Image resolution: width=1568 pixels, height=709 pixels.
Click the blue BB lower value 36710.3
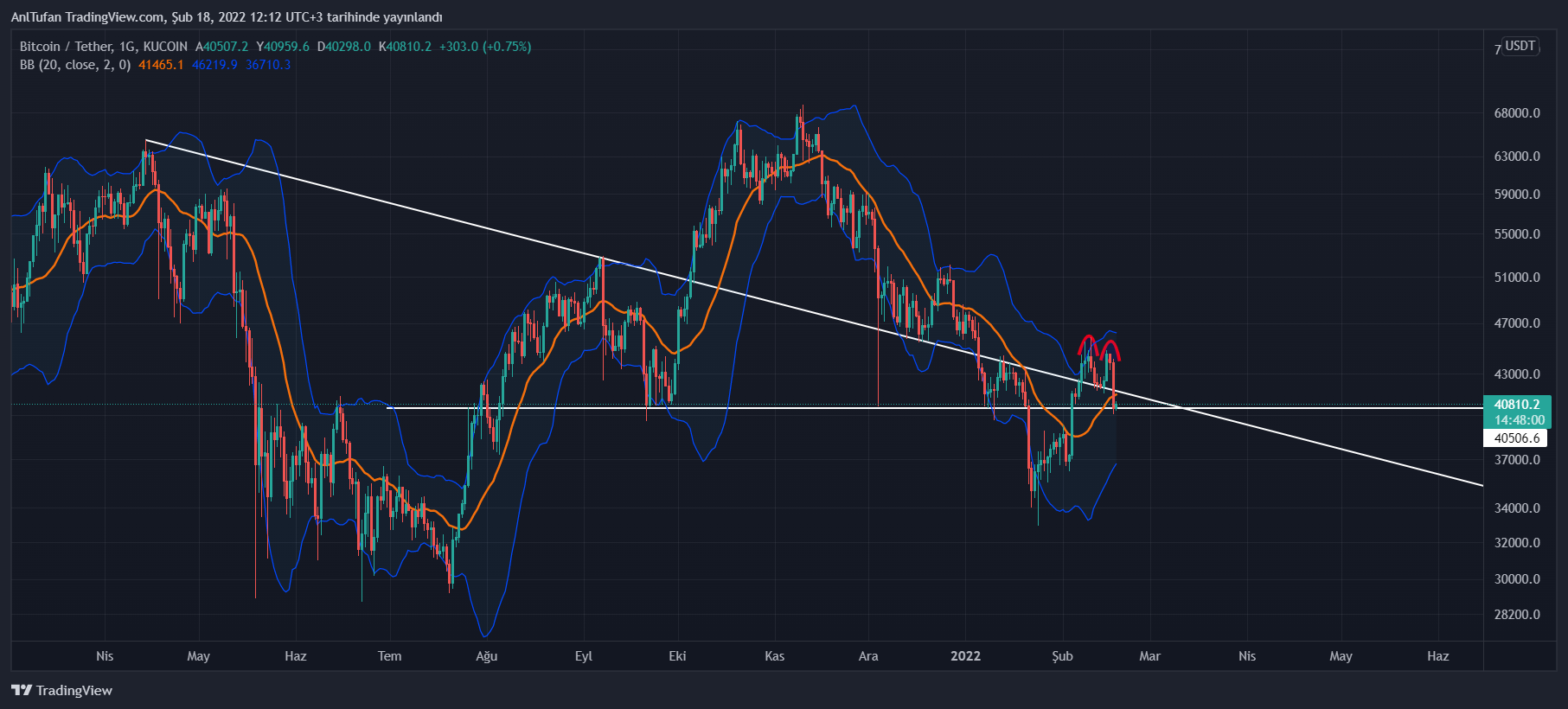coord(268,65)
